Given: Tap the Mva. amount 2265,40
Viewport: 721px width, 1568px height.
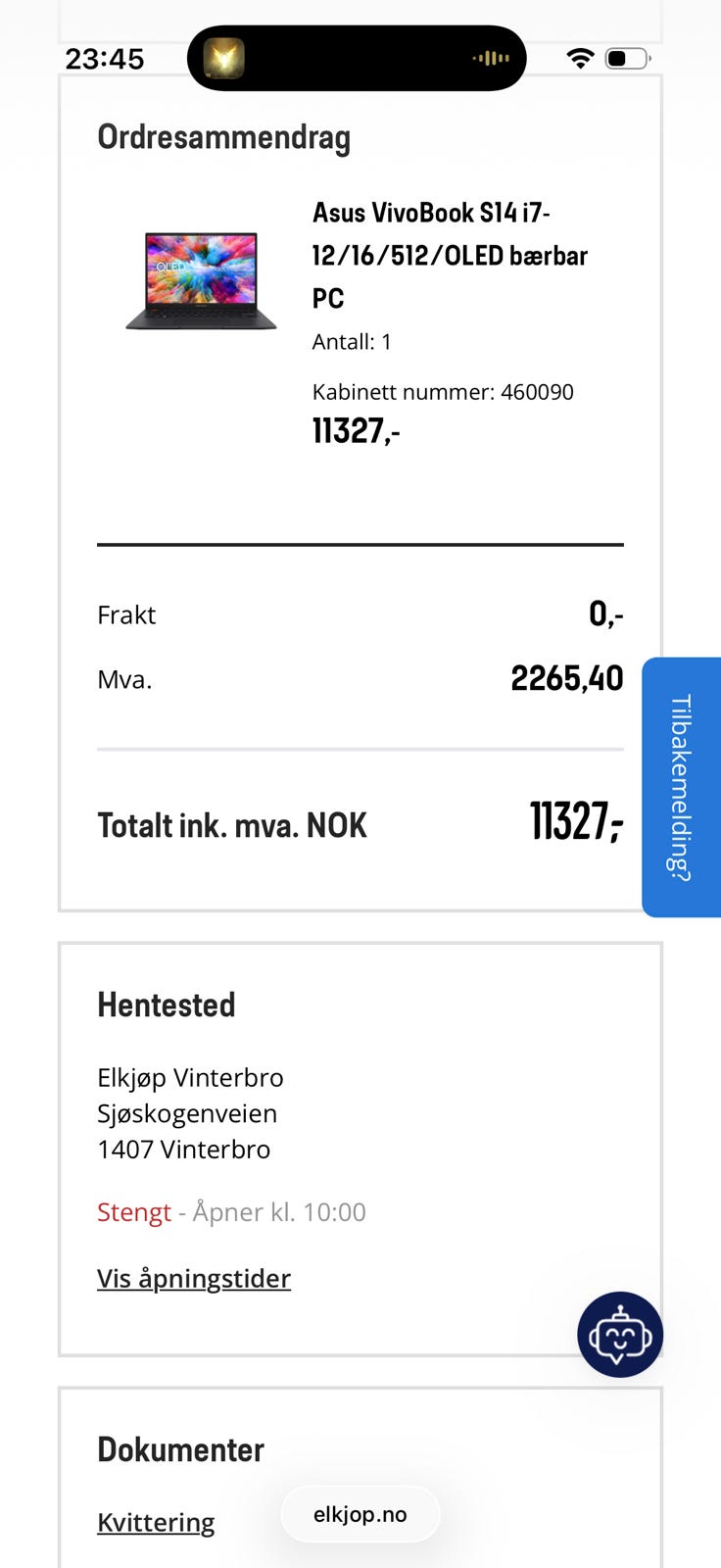Looking at the screenshot, I should point(567,678).
